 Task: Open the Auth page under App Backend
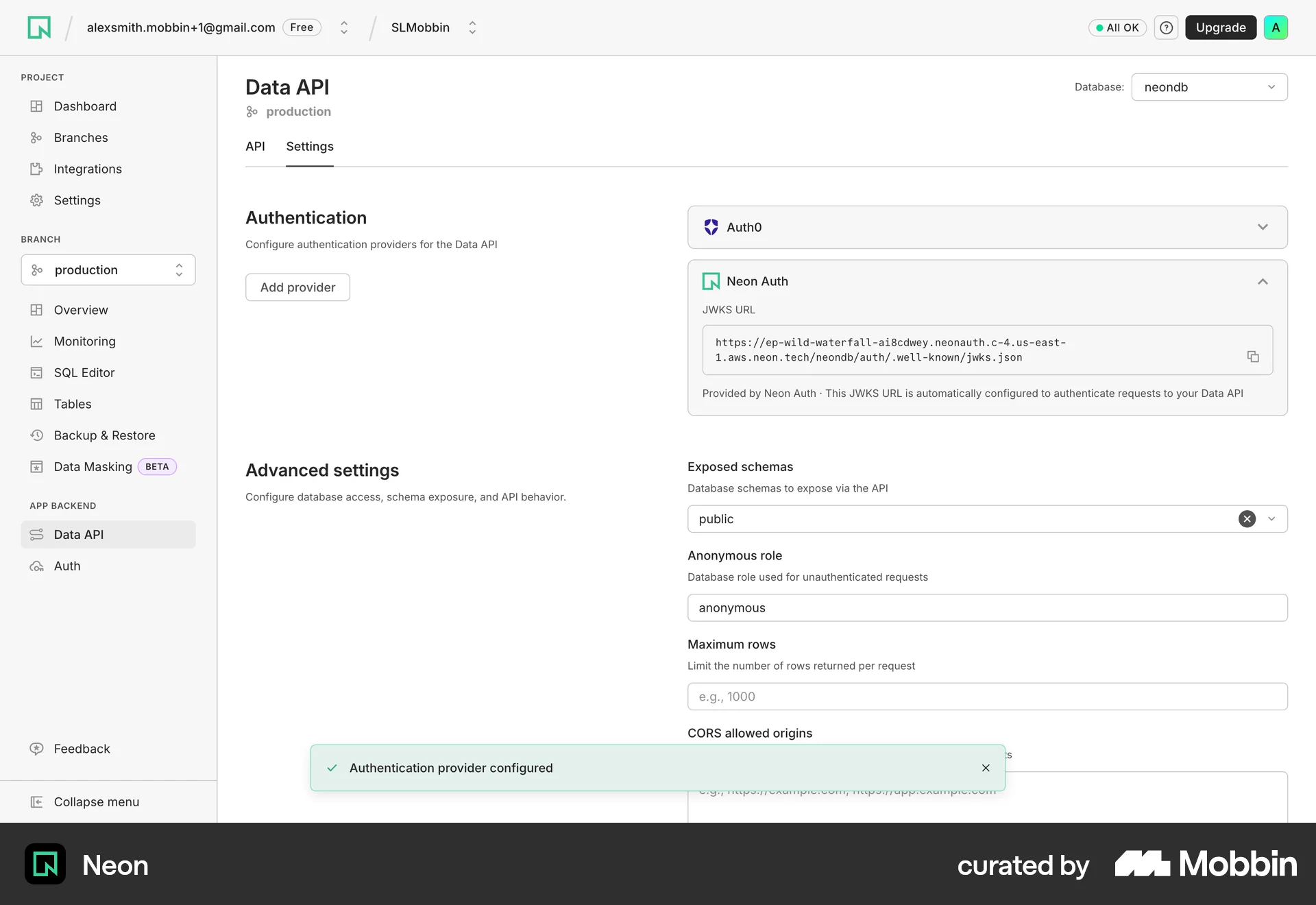point(108,566)
